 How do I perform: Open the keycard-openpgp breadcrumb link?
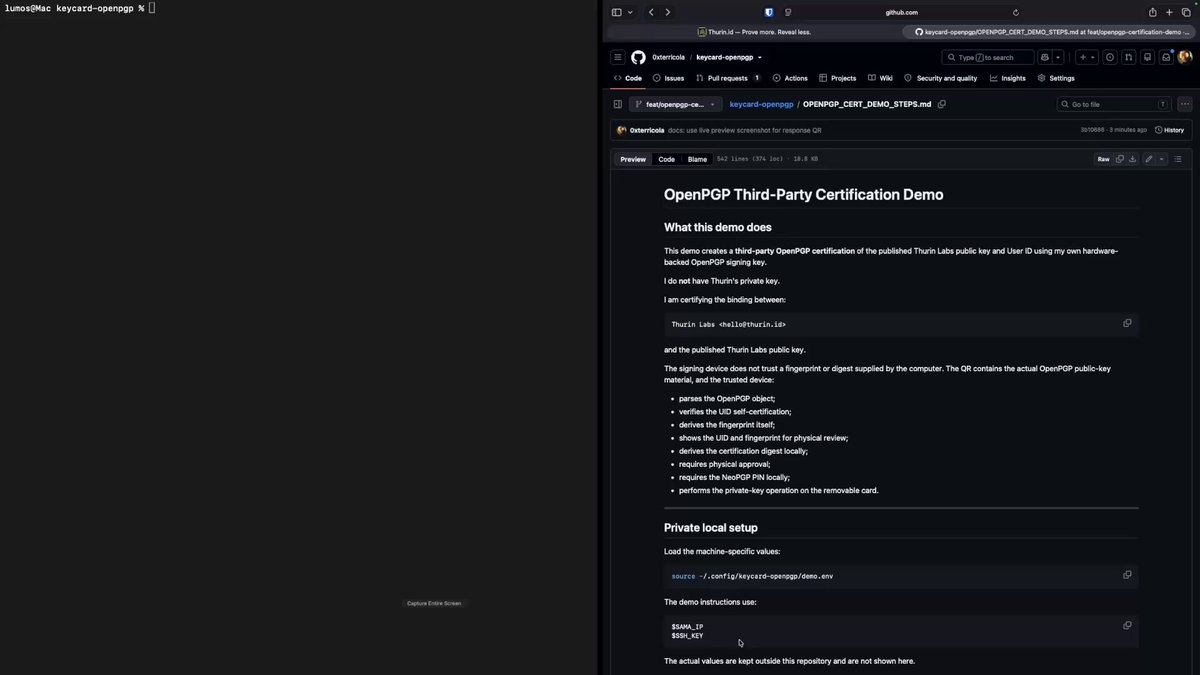click(x=761, y=104)
